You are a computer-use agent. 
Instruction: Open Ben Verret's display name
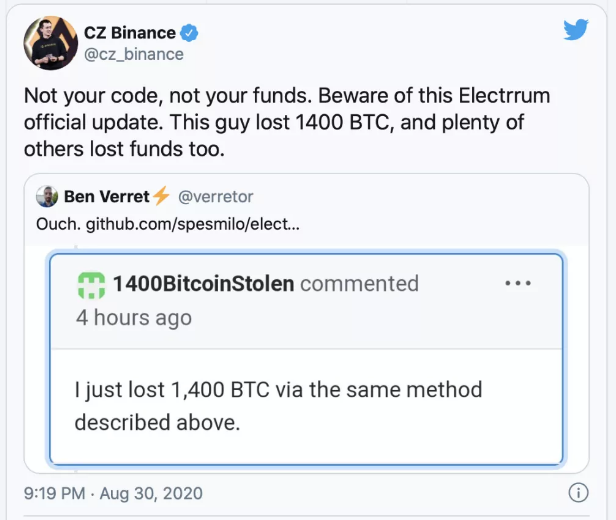point(105,196)
